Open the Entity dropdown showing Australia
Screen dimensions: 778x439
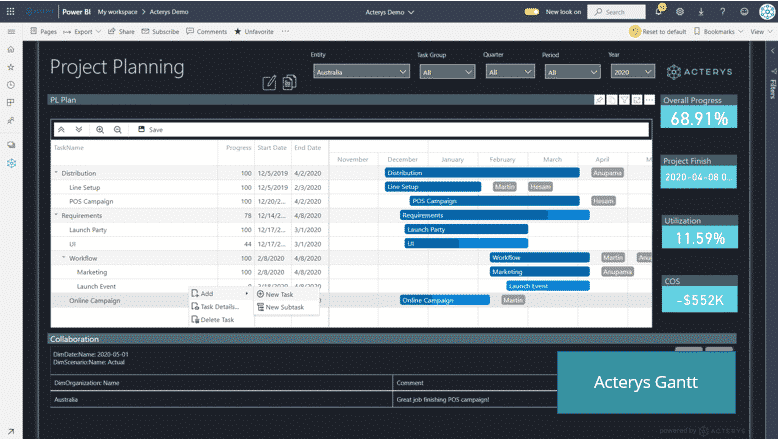[360, 72]
